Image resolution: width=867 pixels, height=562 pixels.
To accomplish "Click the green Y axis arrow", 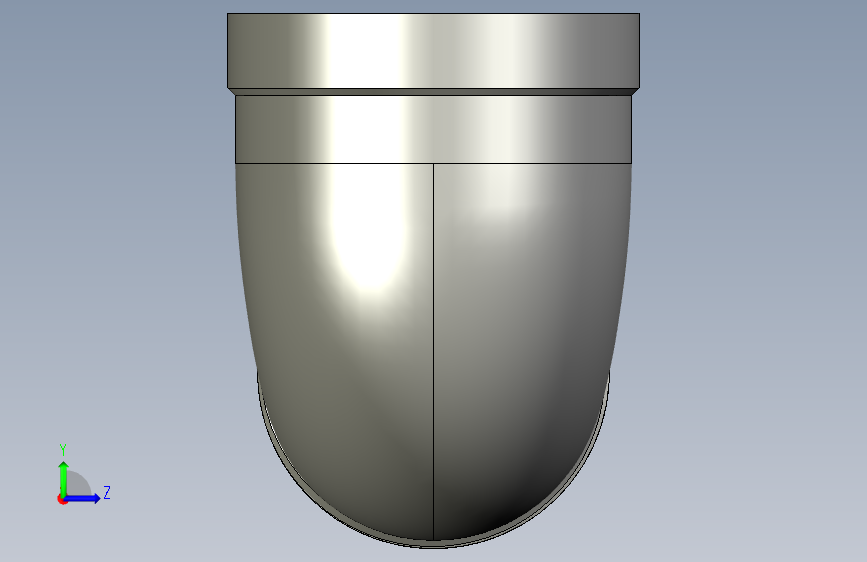I will [x=64, y=478].
